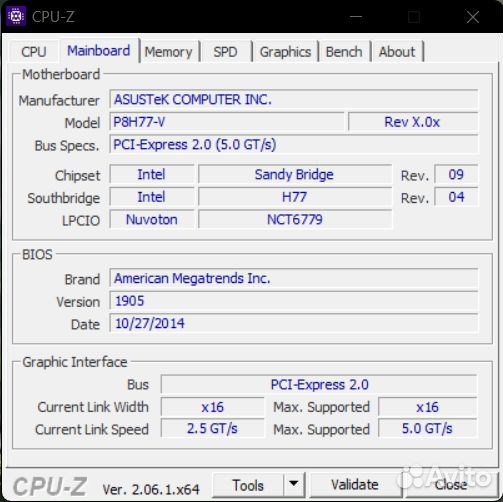Viewport: 503px width, 502px height.
Task: Click the Nuvoton LPCIO vendor field
Action: click(x=152, y=219)
